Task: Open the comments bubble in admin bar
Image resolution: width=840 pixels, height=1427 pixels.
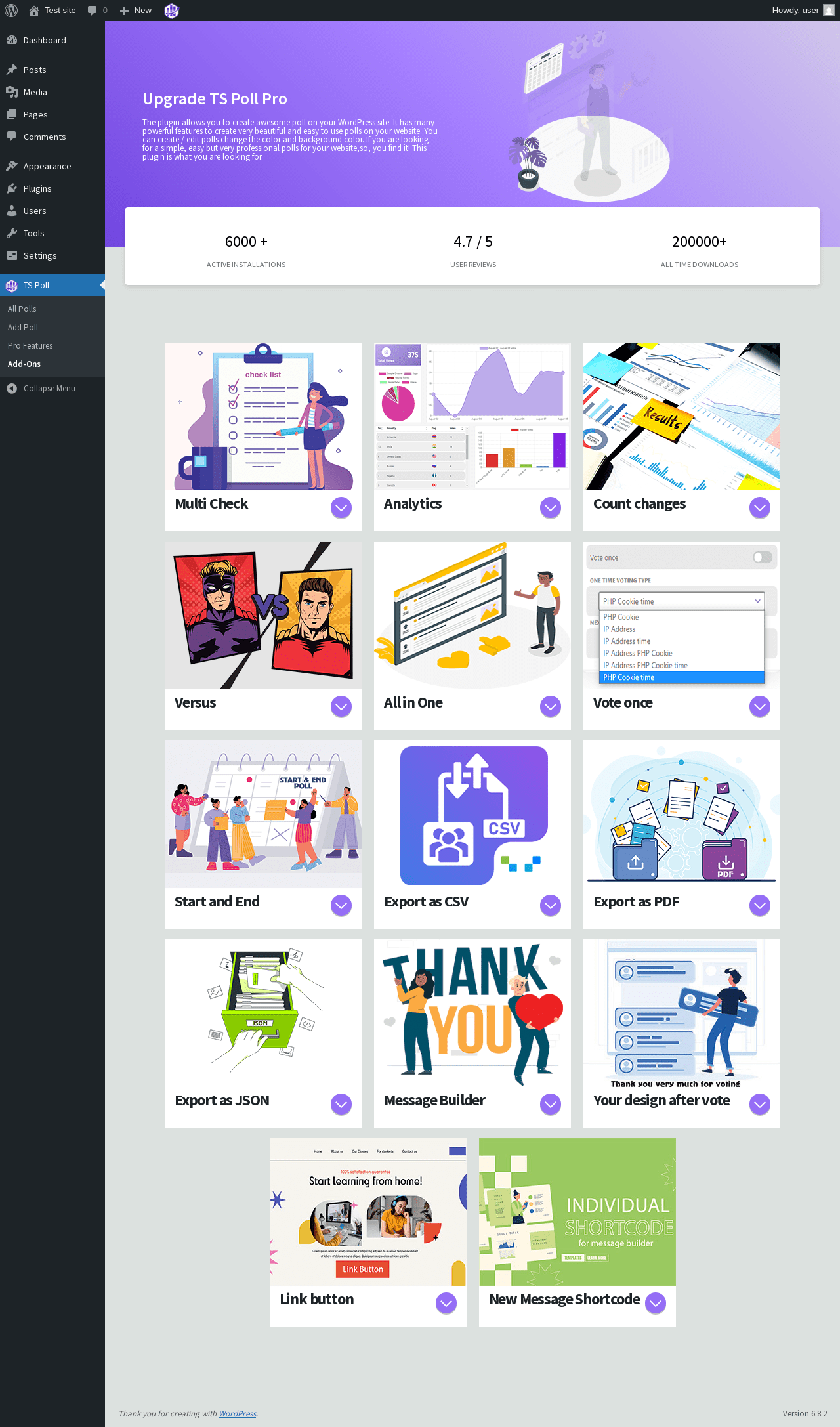Action: pos(97,11)
